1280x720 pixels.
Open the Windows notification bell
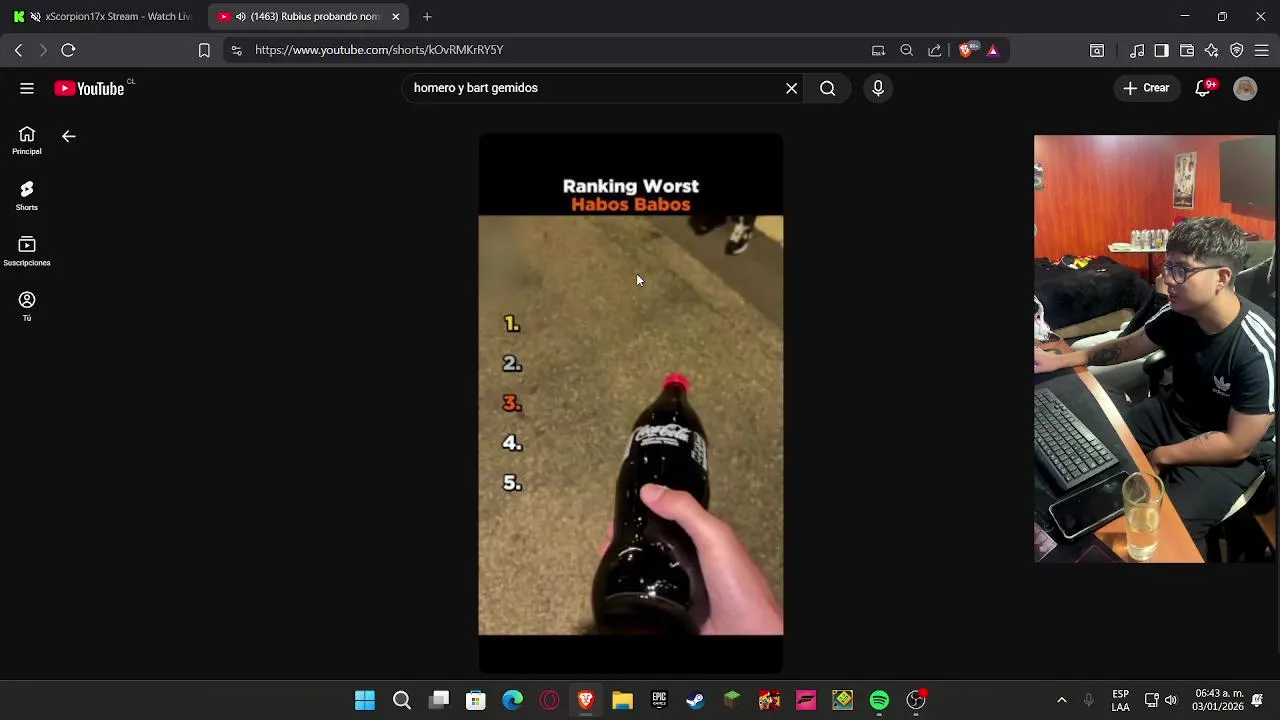(1257, 700)
